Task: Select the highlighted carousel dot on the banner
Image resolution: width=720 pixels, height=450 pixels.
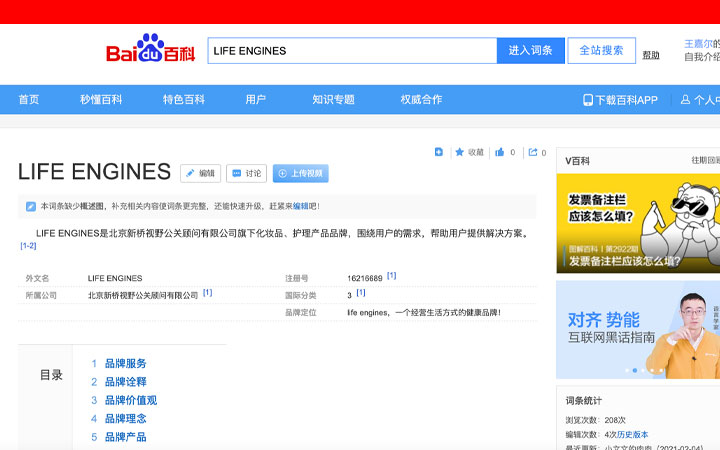Action: [x=635, y=370]
